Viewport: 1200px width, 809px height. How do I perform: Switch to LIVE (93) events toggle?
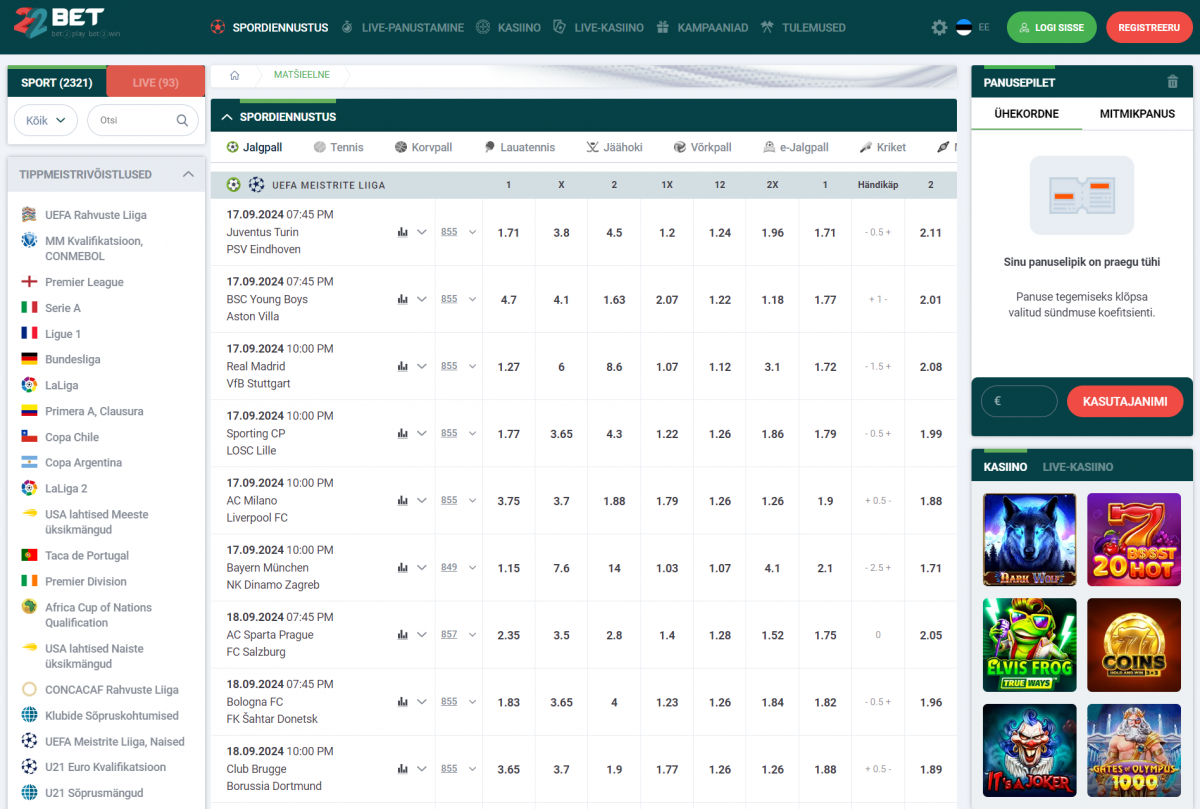[x=155, y=82]
